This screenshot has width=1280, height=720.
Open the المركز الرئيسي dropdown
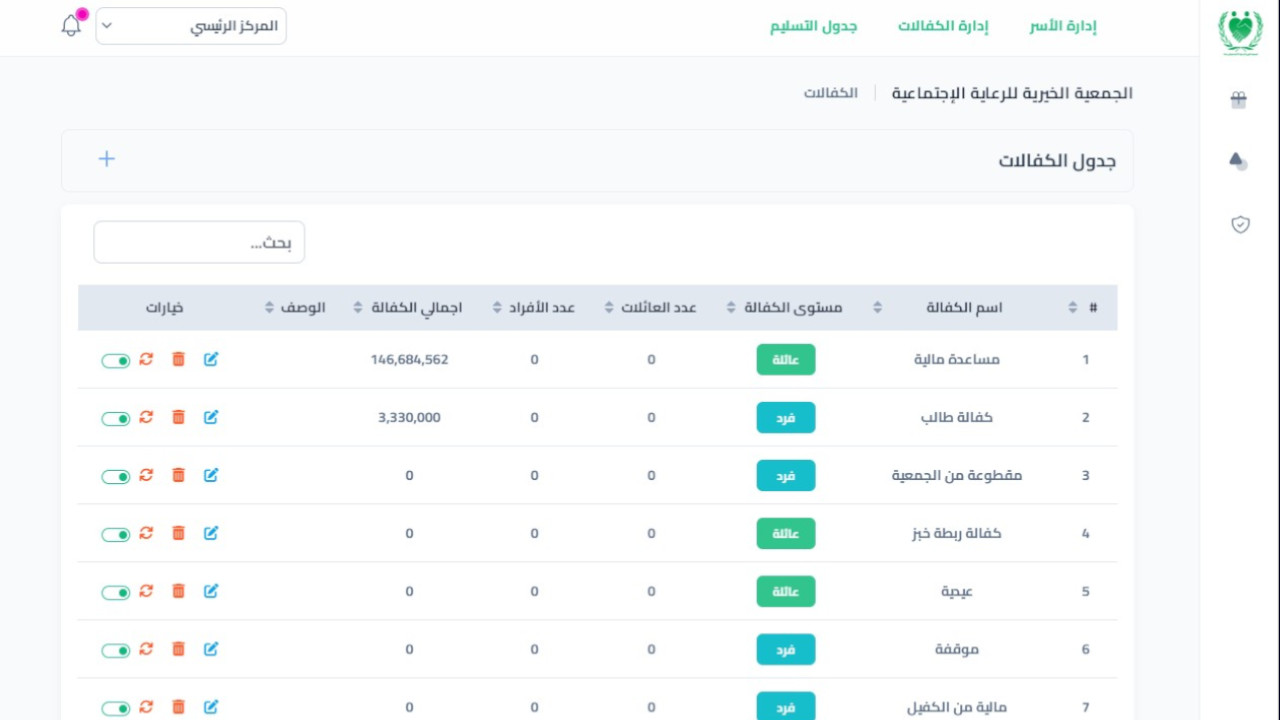coord(191,26)
